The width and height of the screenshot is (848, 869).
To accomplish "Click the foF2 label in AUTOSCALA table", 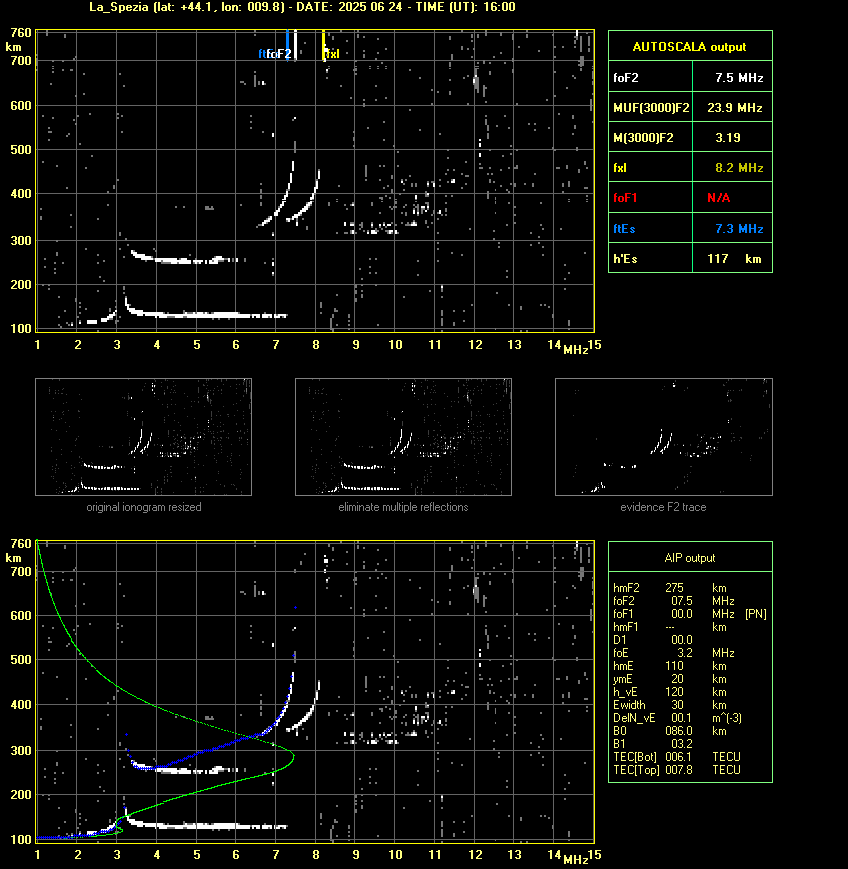I will pos(626,78).
